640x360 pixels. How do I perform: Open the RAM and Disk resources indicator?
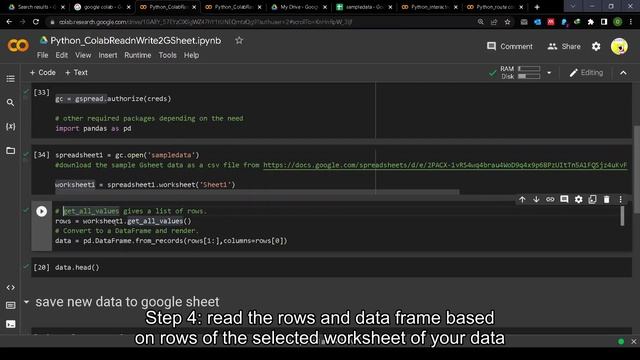(x=520, y=73)
